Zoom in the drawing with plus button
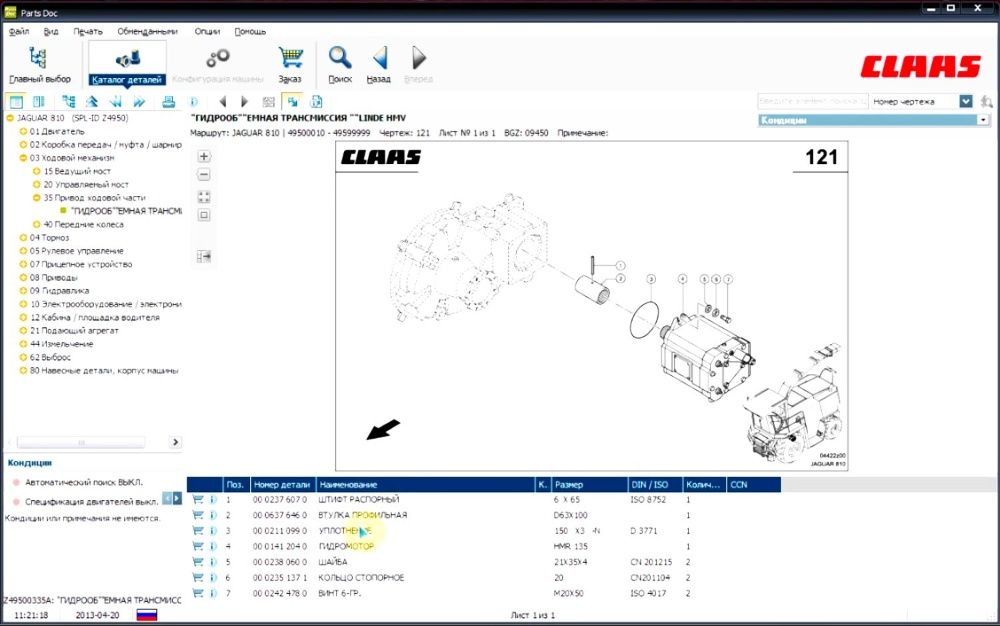Viewport: 1000px width, 626px height. pos(204,156)
